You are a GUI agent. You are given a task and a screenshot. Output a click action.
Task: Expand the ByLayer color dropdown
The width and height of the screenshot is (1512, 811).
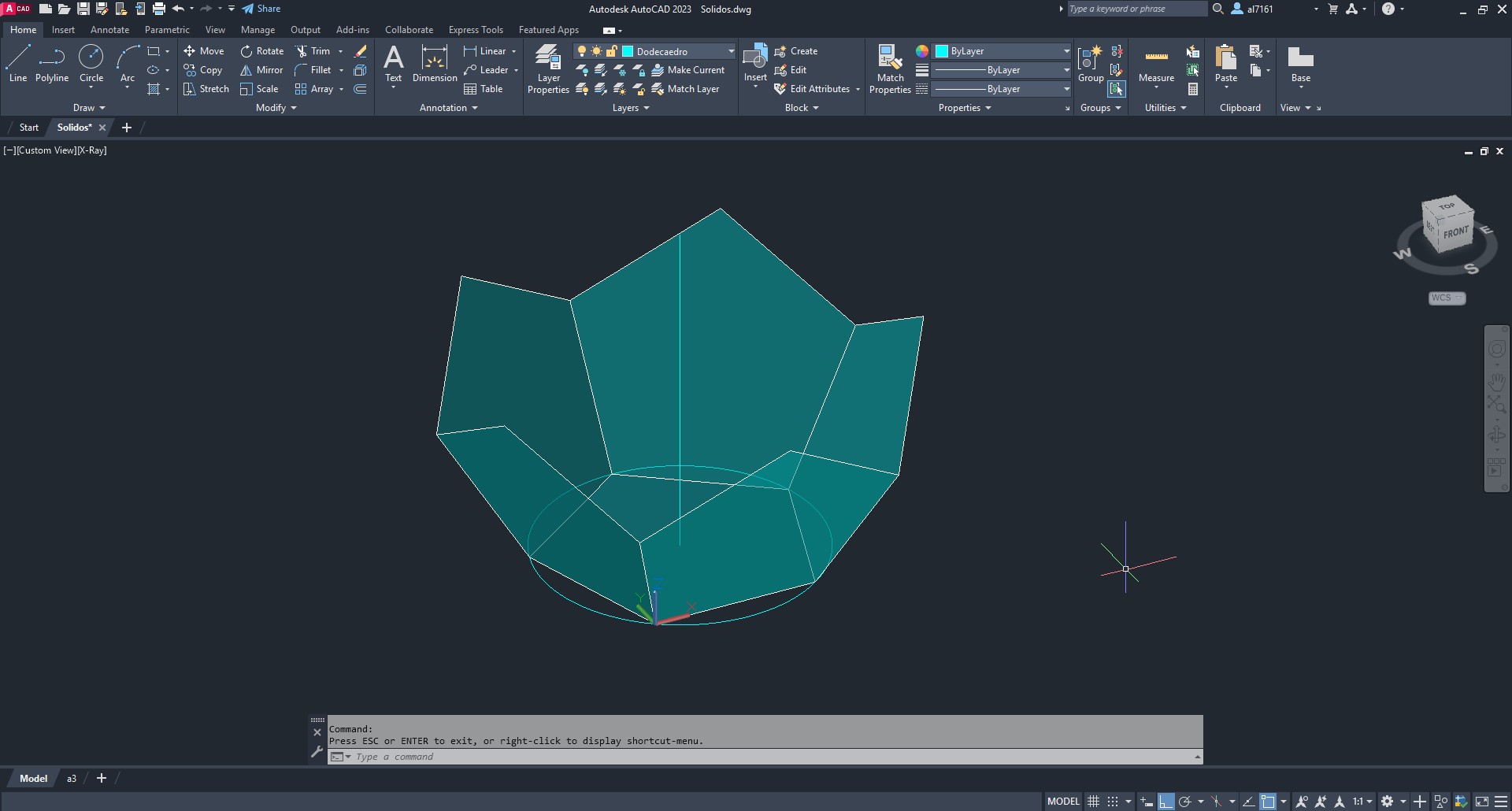tap(1066, 51)
